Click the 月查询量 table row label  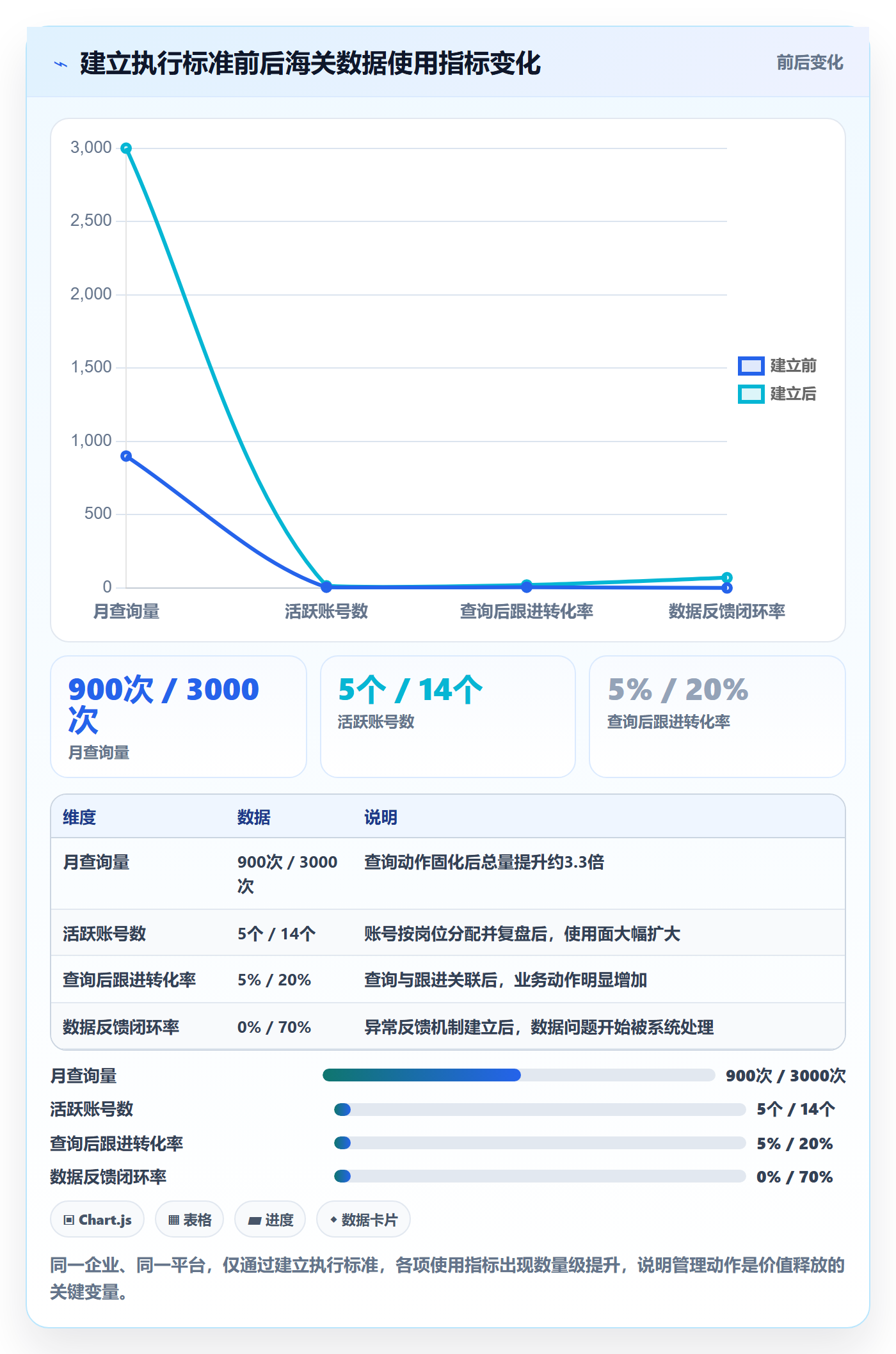click(x=96, y=862)
